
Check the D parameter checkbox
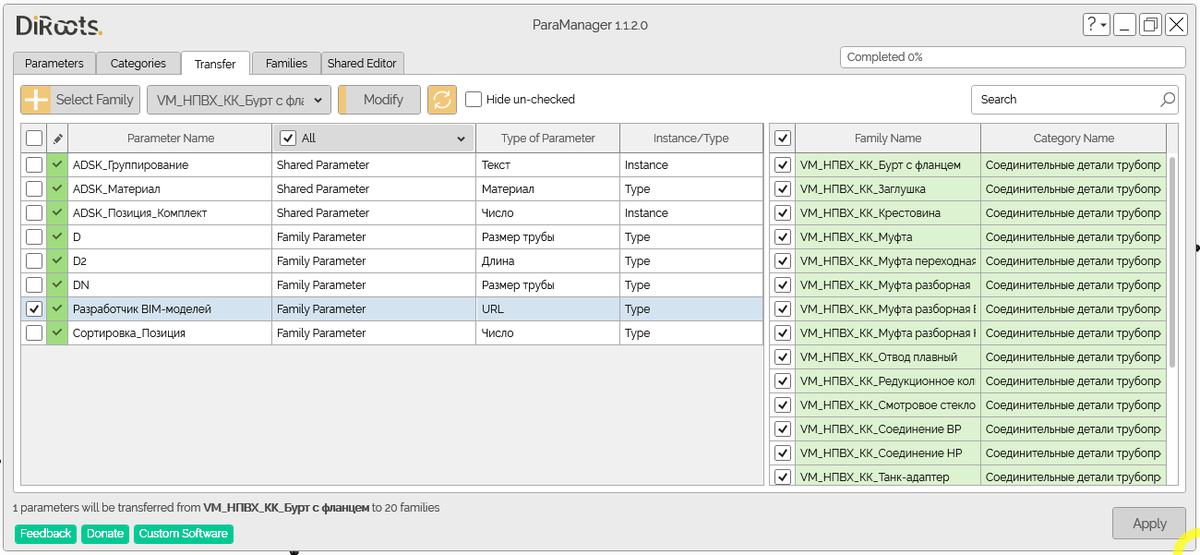(34, 237)
